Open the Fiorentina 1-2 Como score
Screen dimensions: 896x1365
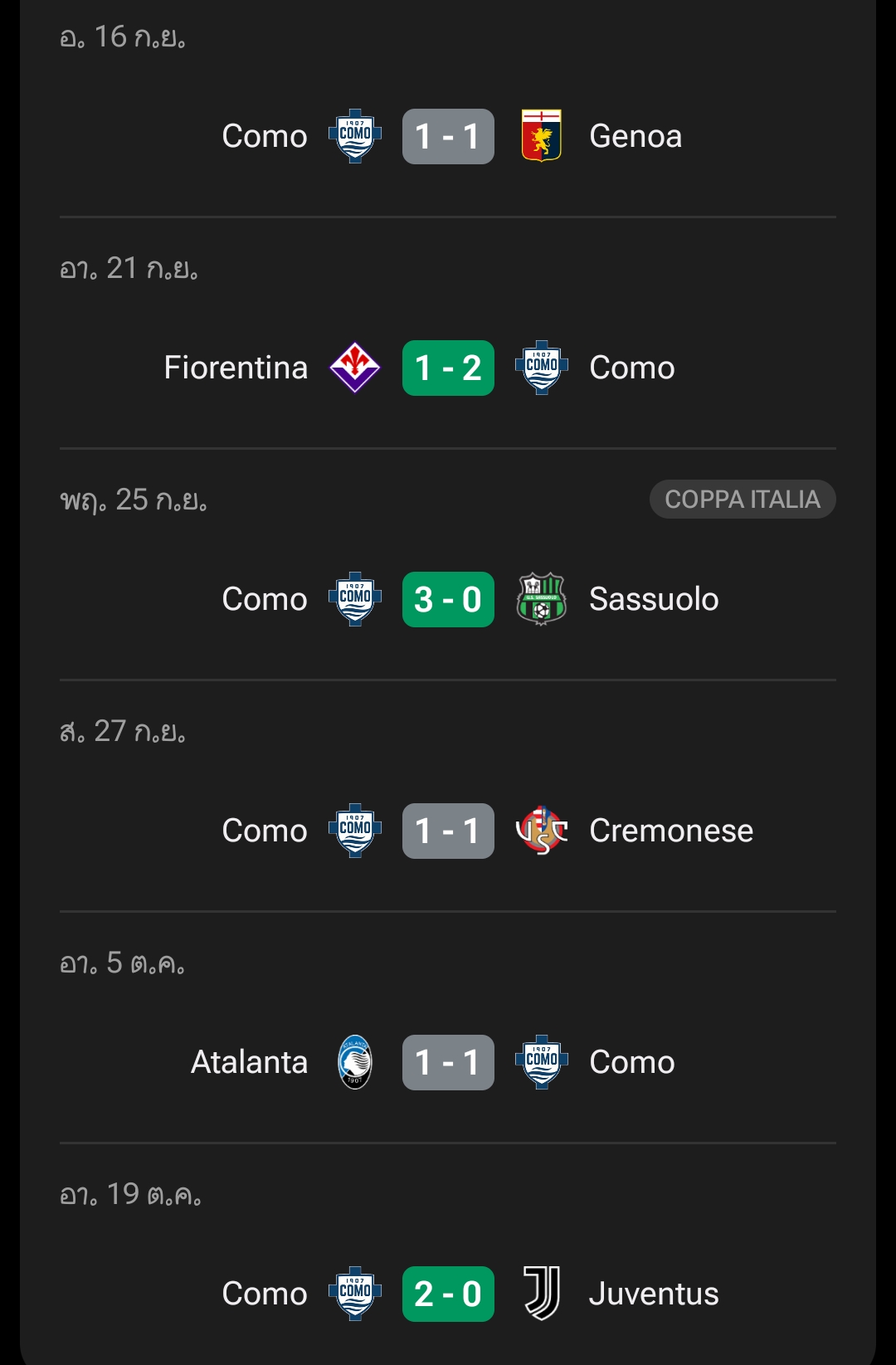coord(448,368)
